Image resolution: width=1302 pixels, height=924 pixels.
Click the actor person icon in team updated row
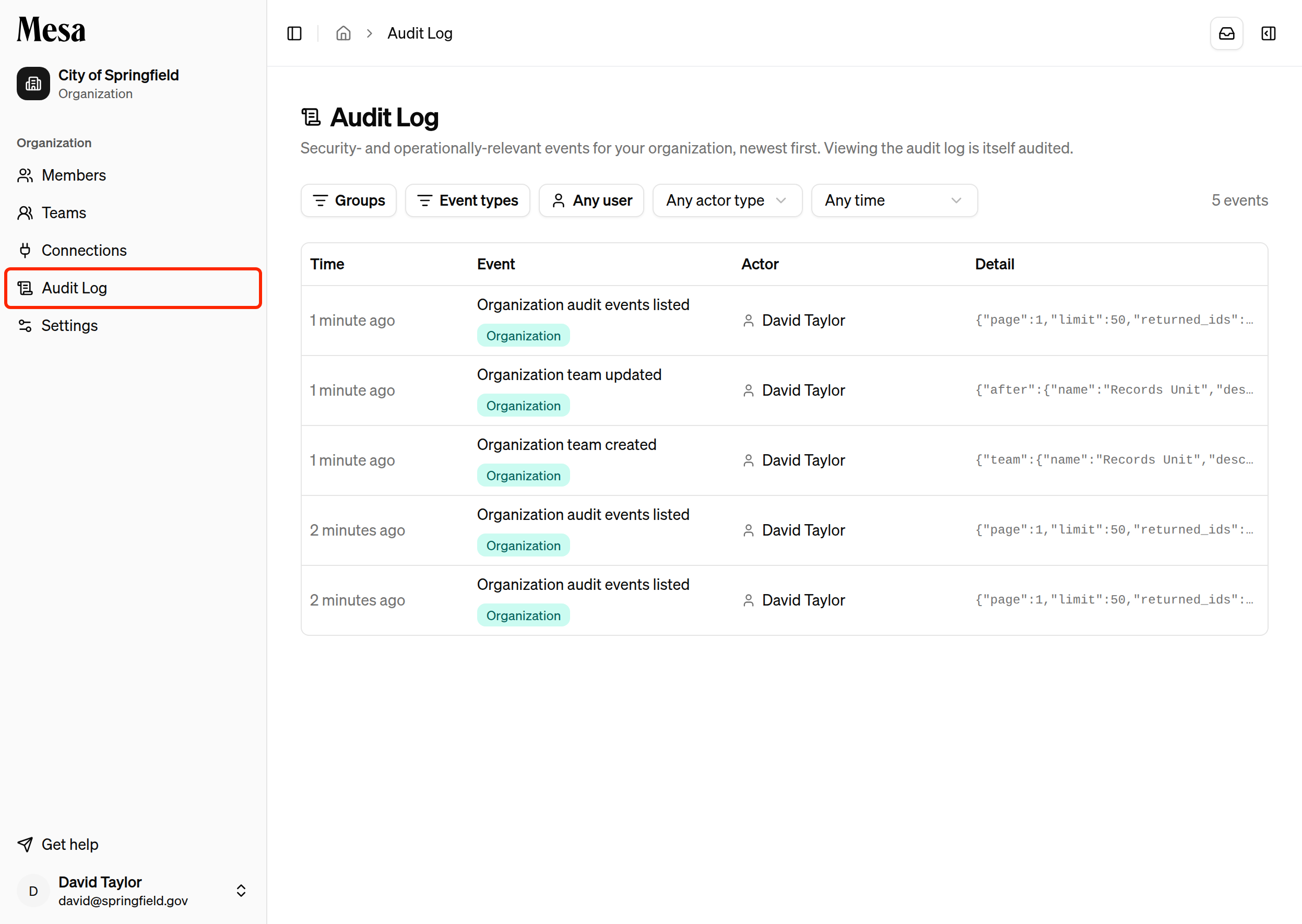coord(748,391)
